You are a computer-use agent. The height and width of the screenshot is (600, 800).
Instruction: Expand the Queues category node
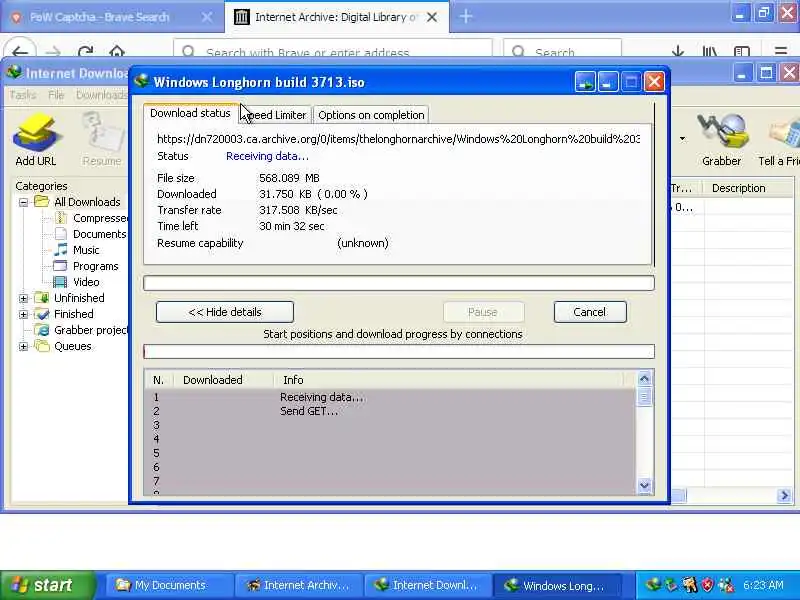(23, 346)
